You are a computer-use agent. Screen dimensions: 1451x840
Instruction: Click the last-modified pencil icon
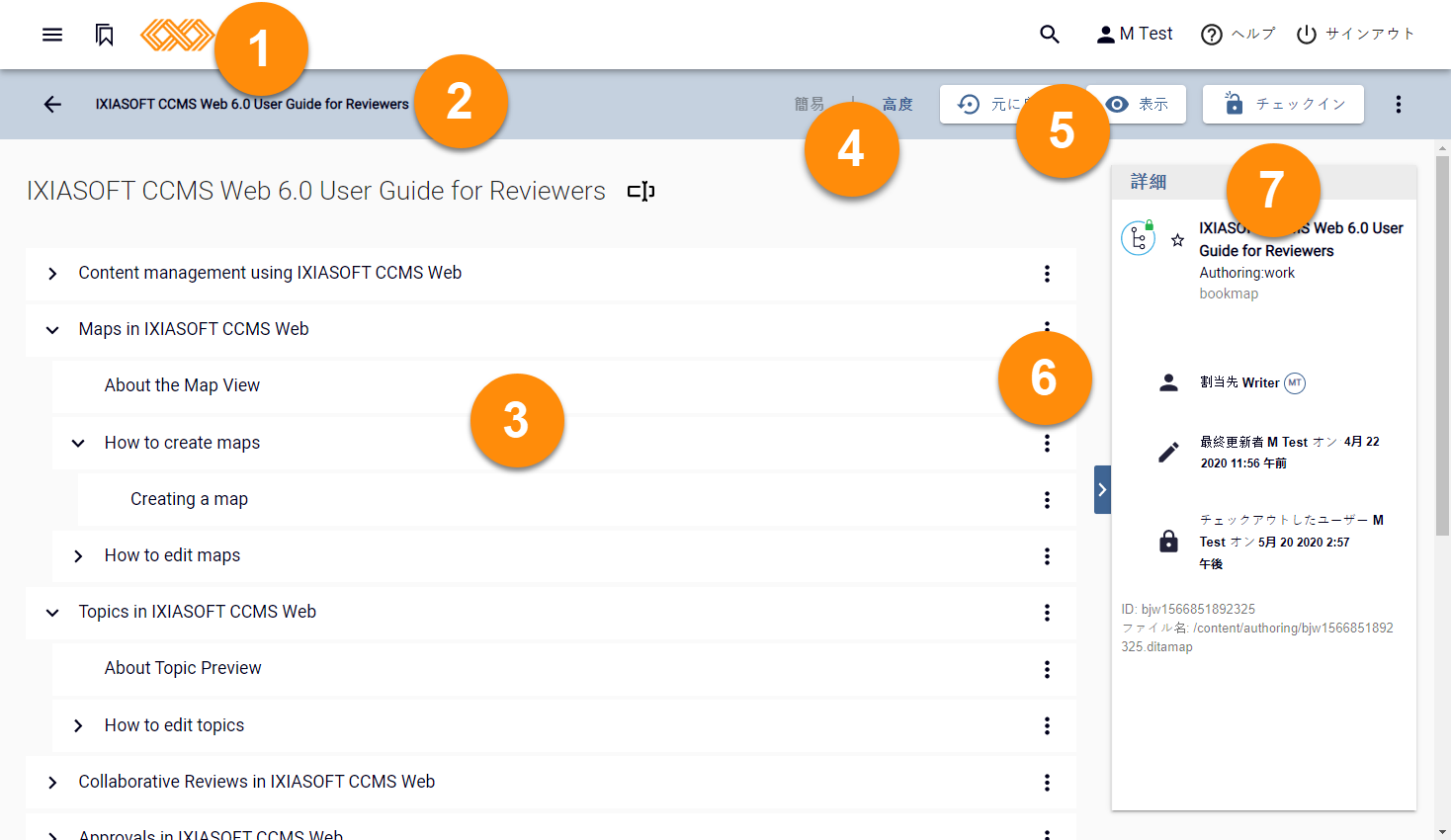point(1168,453)
